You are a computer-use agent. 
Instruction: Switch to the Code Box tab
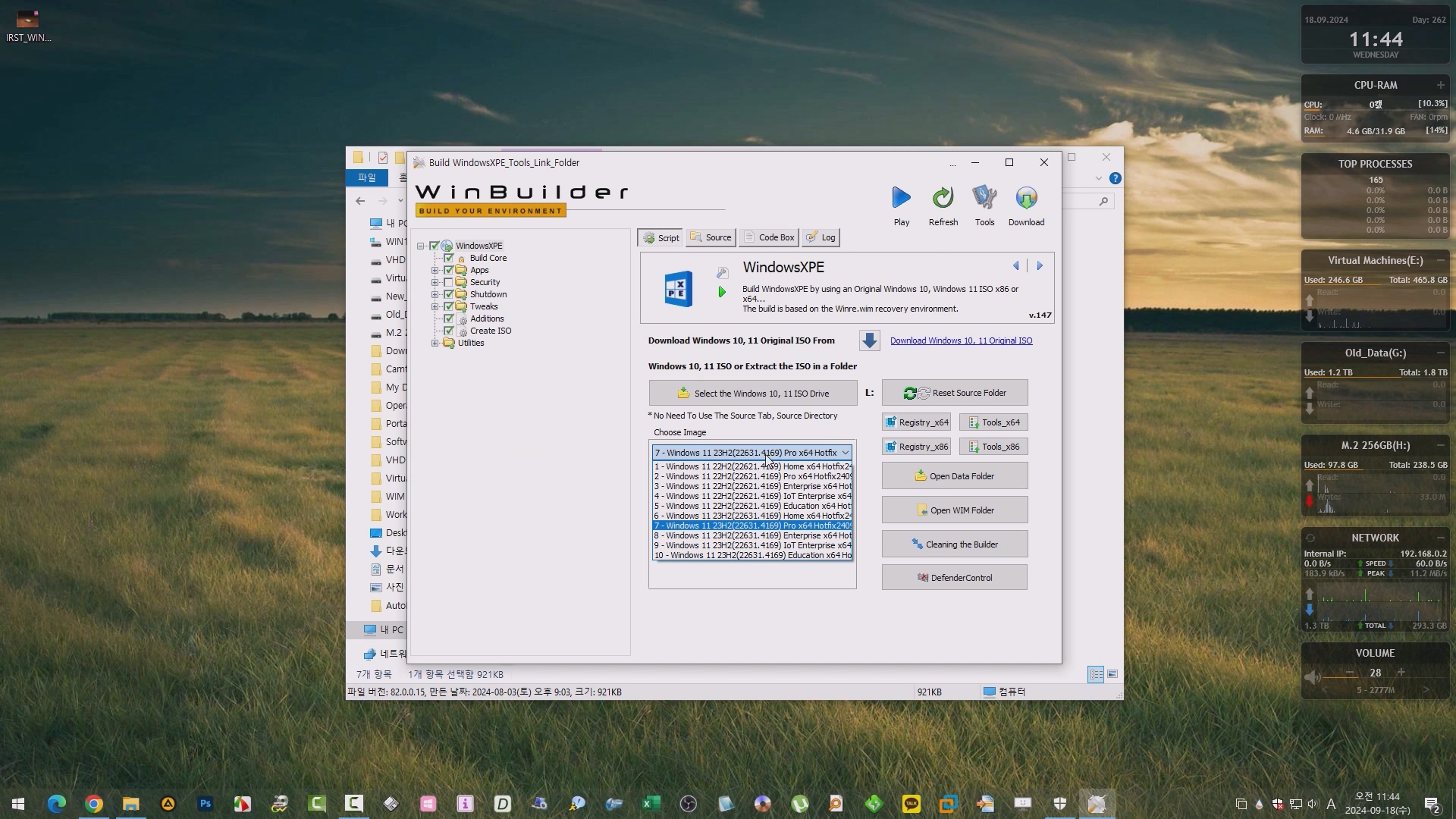point(769,237)
